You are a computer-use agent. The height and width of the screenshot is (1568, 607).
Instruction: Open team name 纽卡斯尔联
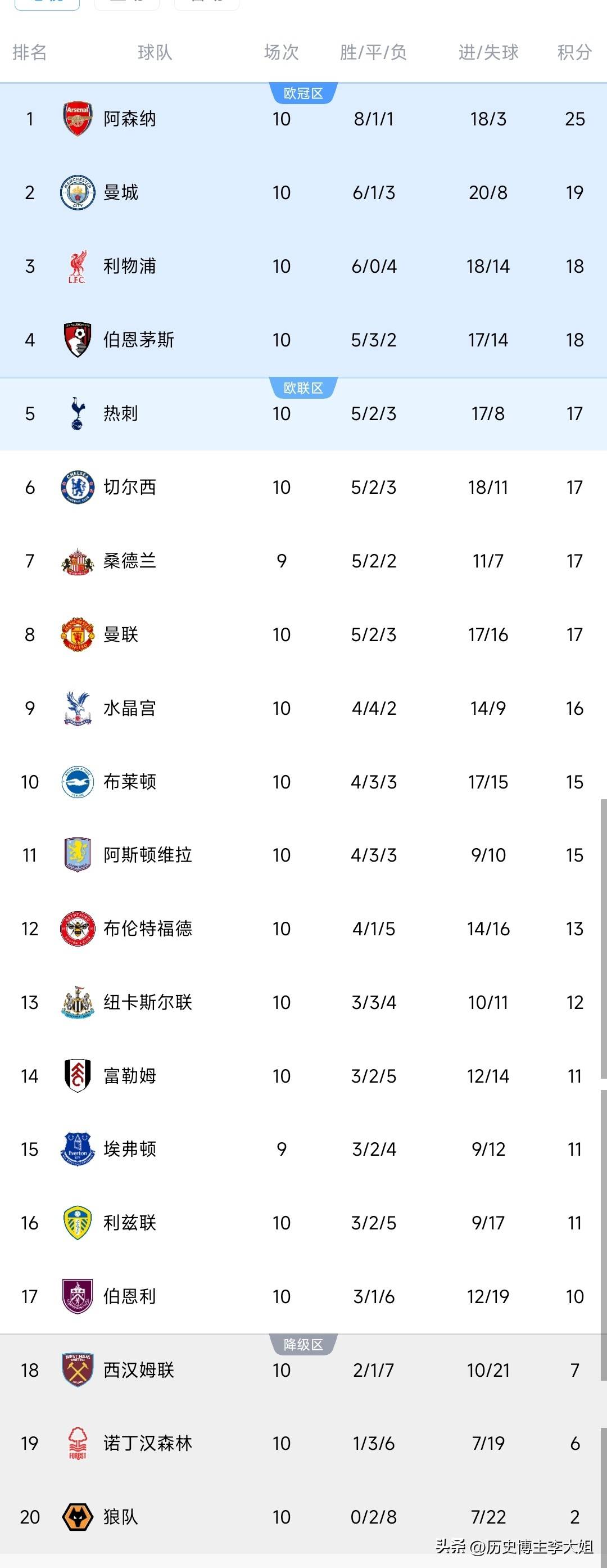coord(147,1002)
